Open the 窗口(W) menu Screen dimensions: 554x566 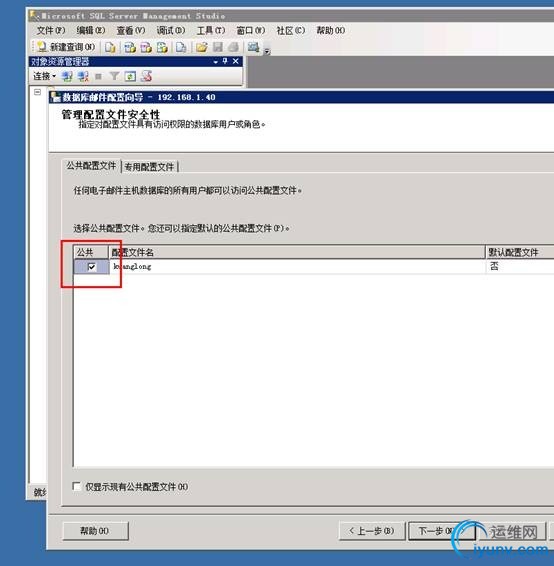pos(250,30)
